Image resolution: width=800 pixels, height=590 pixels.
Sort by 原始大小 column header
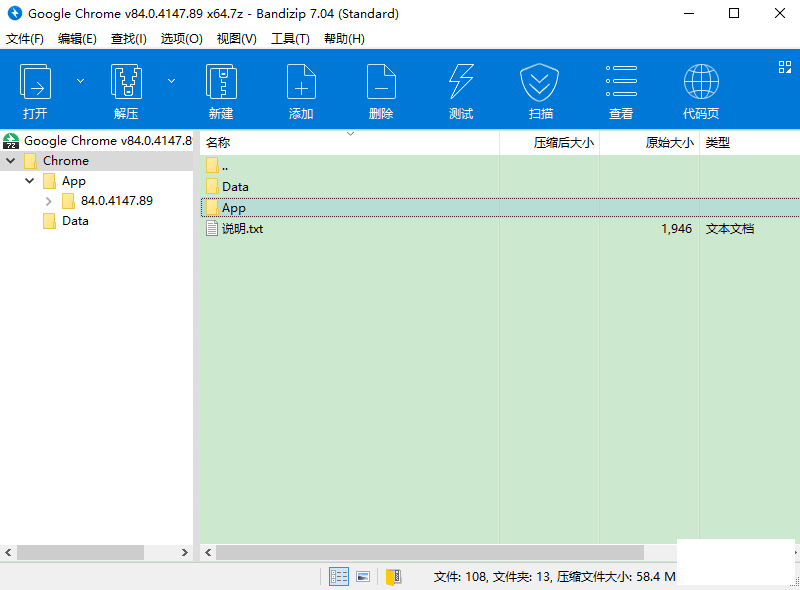pyautogui.click(x=649, y=142)
